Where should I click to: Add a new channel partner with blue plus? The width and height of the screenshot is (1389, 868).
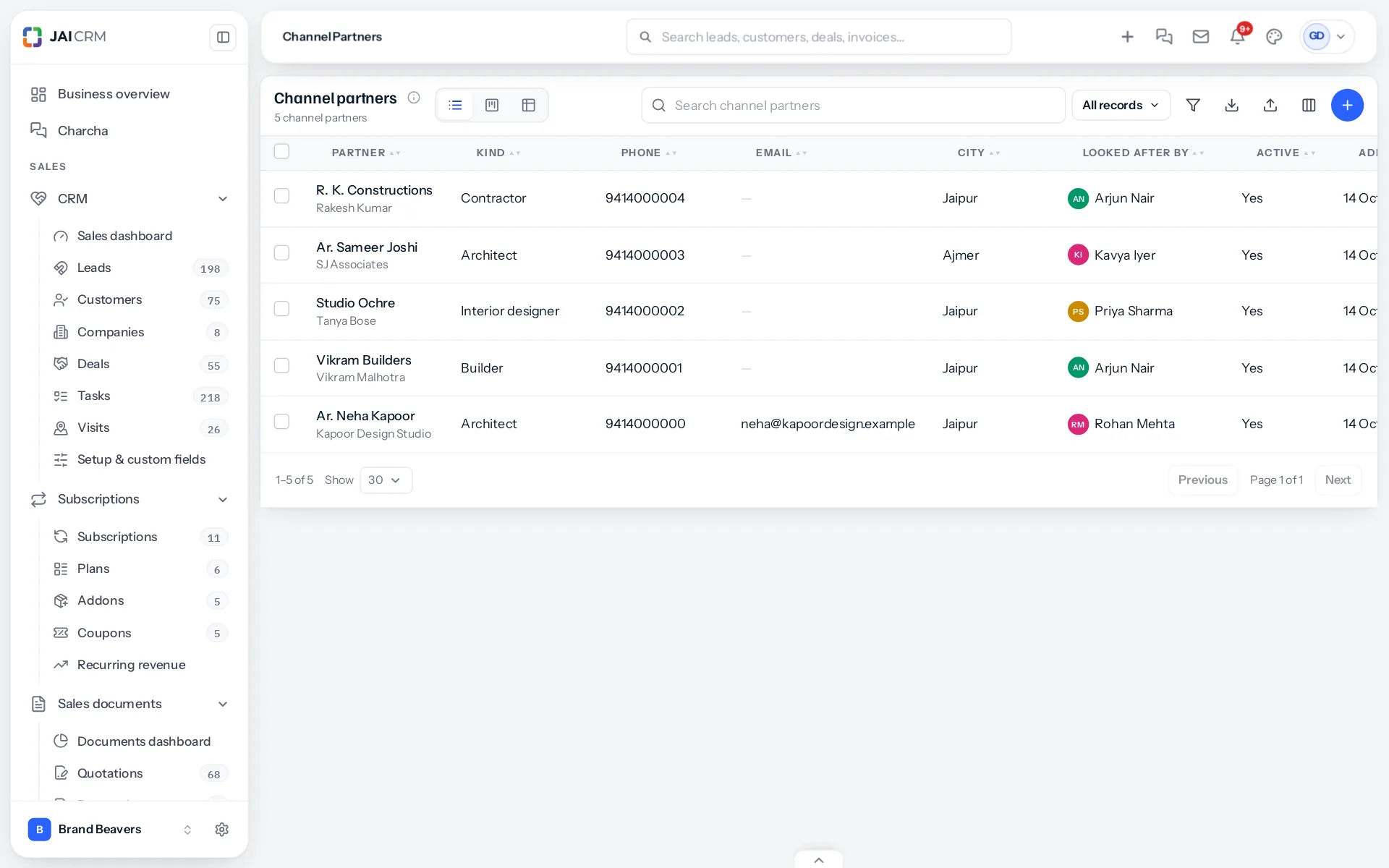1347,106
